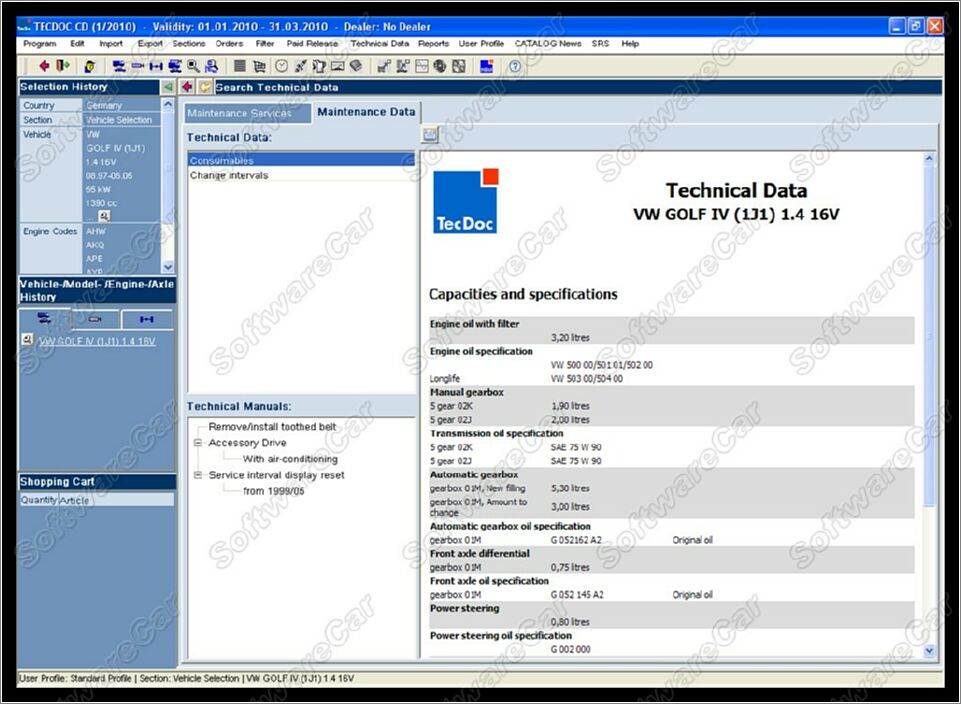Click the wrench tools toolbar icon
The image size is (961, 704).
point(300,66)
